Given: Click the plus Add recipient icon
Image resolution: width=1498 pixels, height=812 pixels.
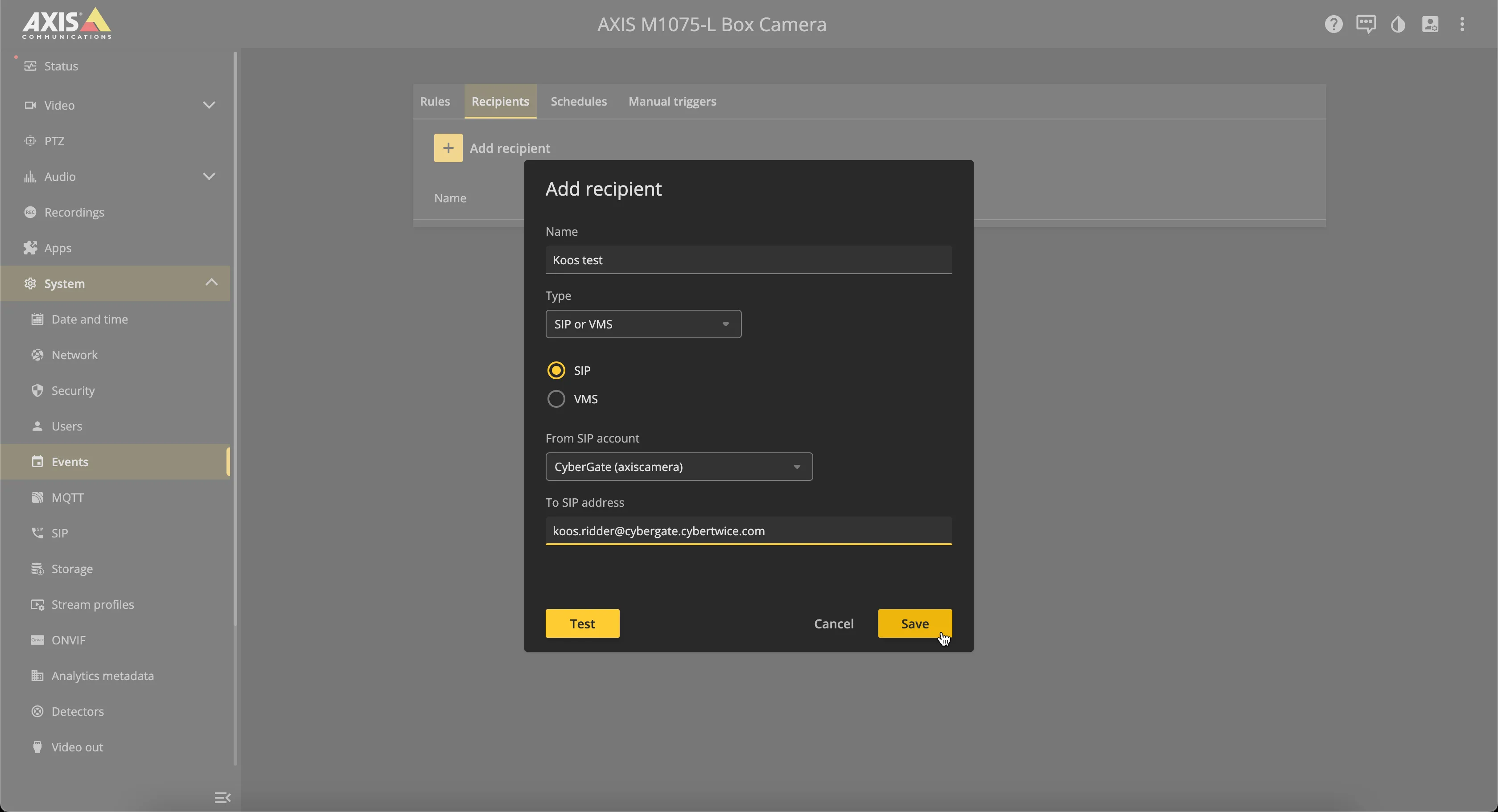Looking at the screenshot, I should (x=448, y=148).
